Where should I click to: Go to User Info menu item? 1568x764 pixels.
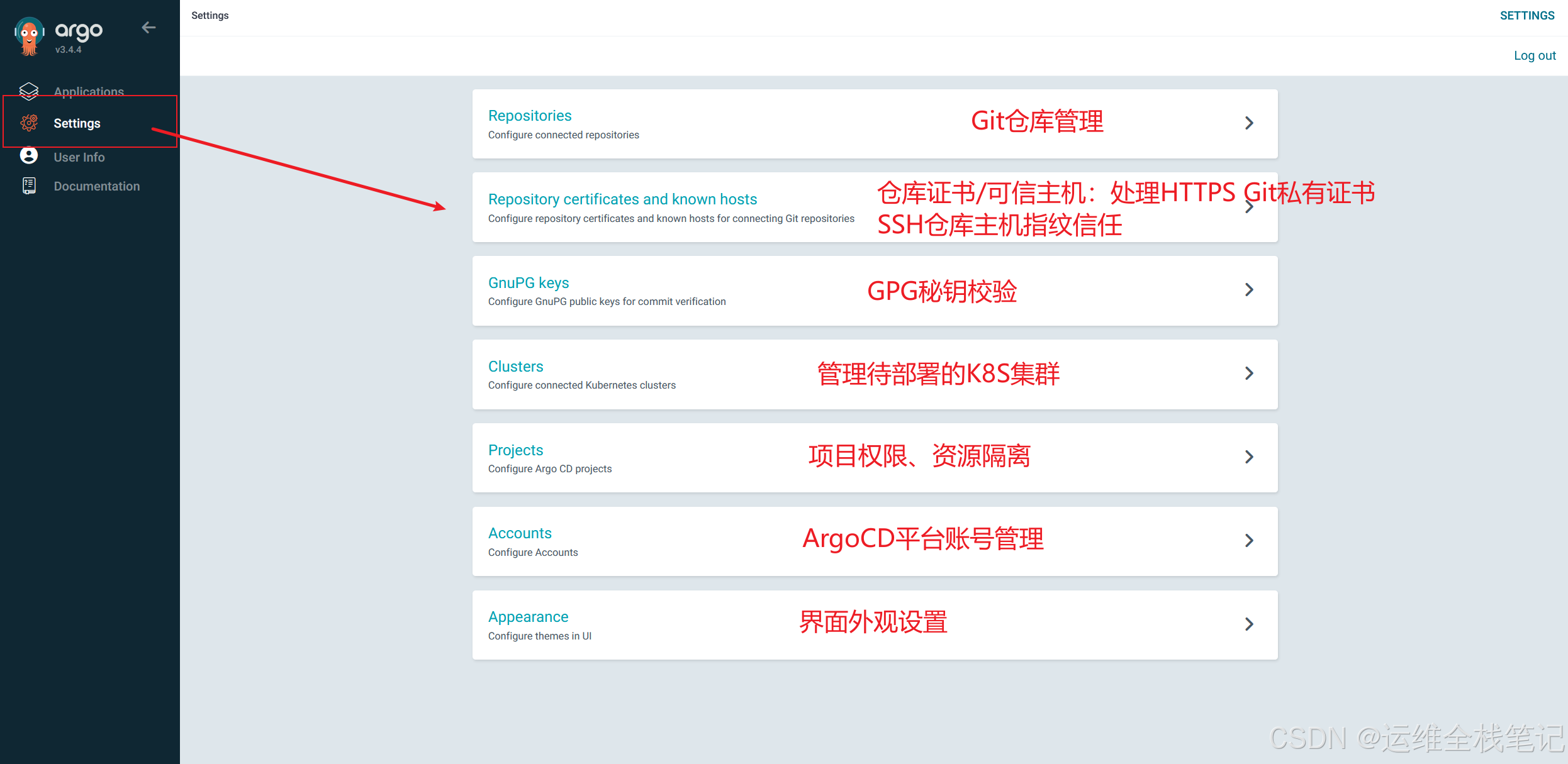[x=79, y=157]
